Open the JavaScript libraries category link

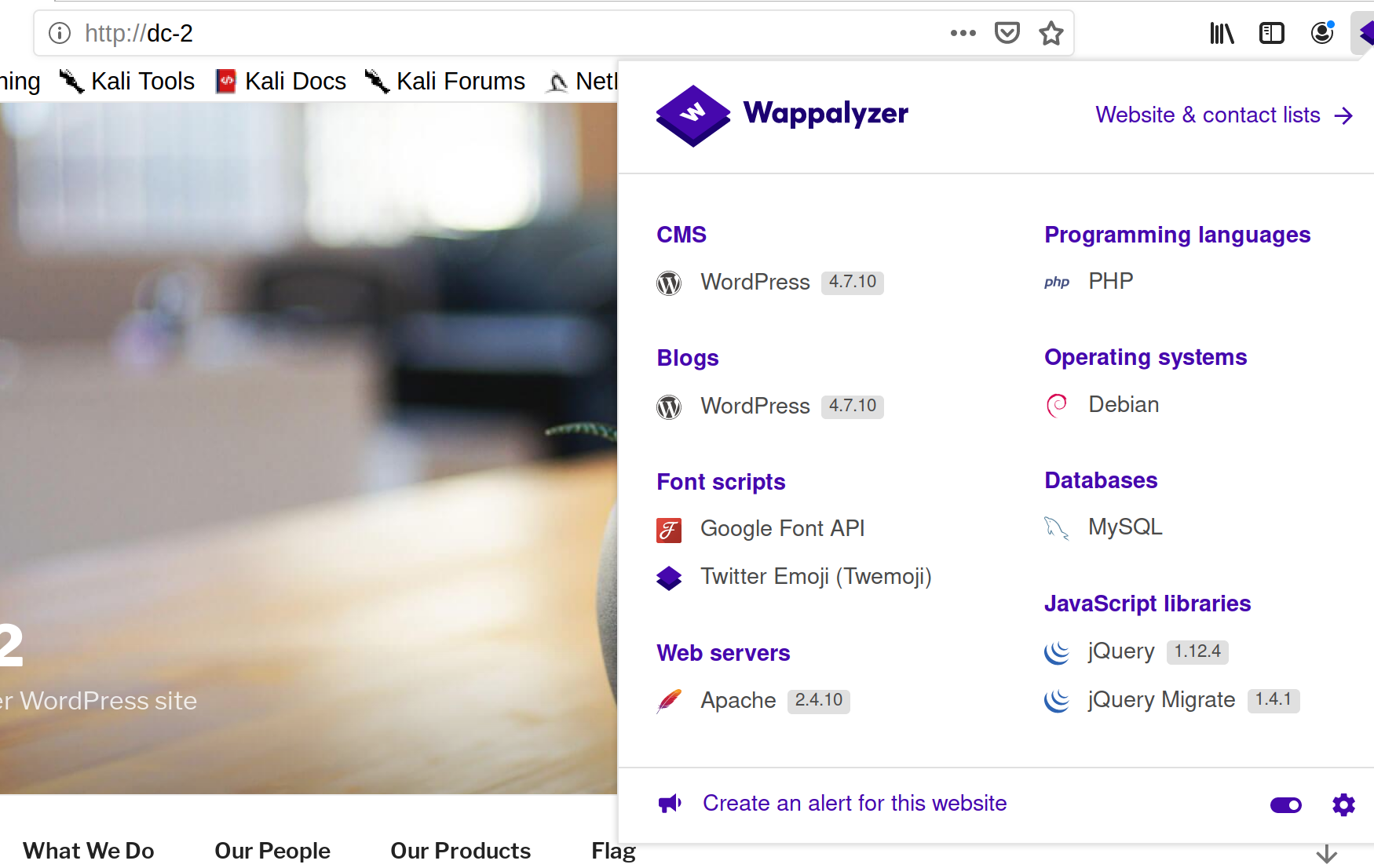coord(1147,604)
